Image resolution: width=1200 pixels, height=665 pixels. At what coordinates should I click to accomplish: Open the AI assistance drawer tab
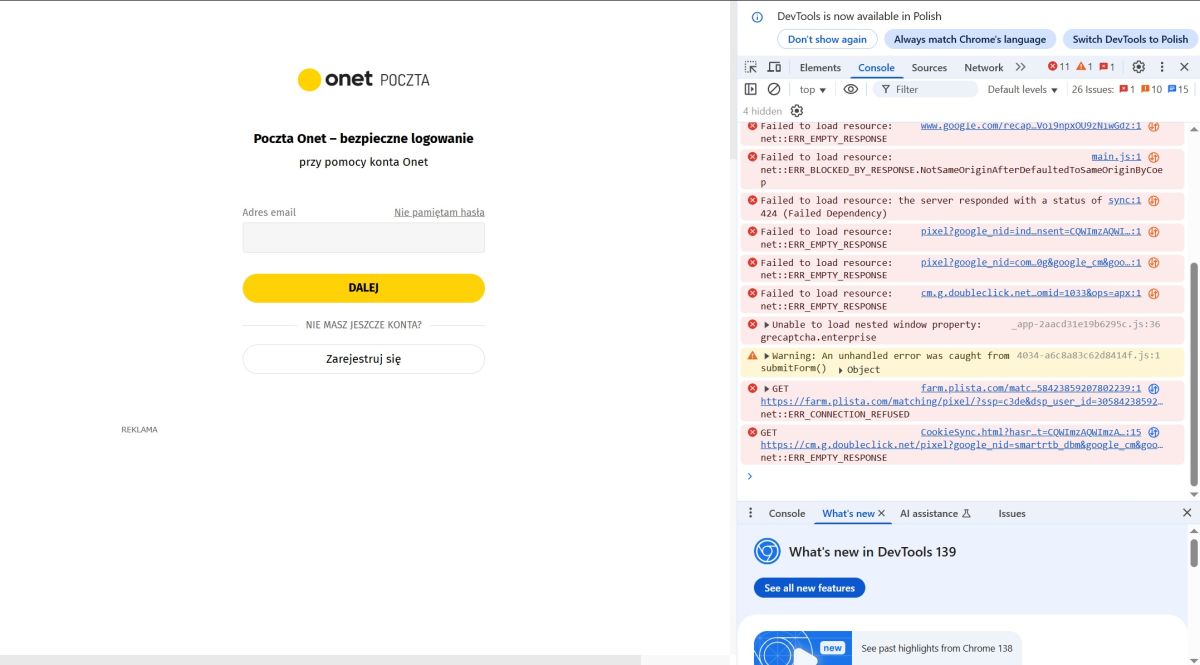[935, 513]
